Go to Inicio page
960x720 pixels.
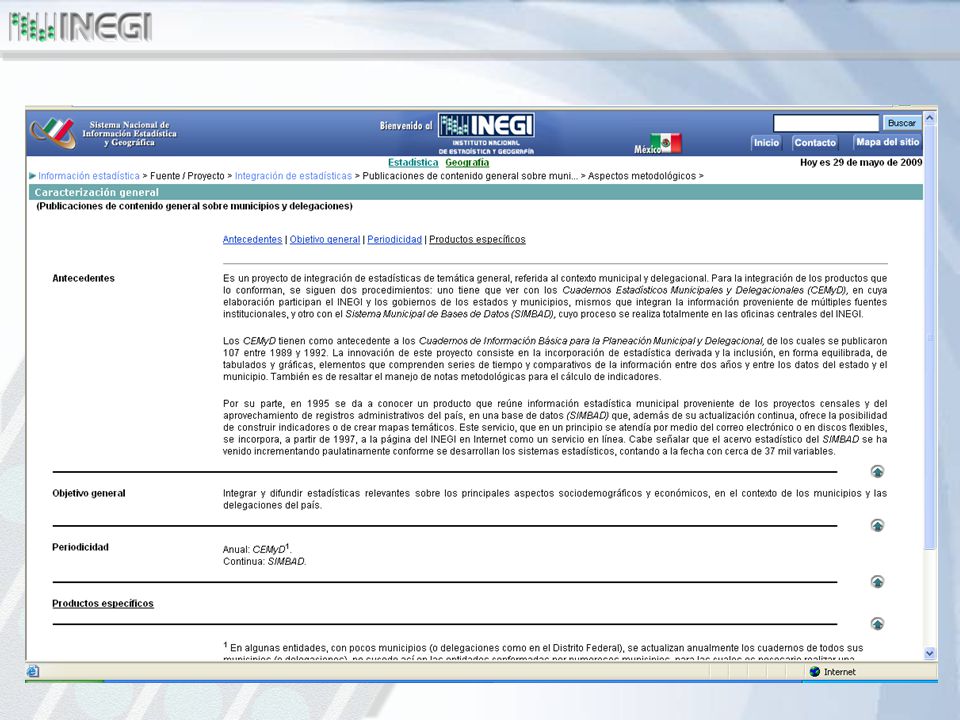pyautogui.click(x=766, y=143)
